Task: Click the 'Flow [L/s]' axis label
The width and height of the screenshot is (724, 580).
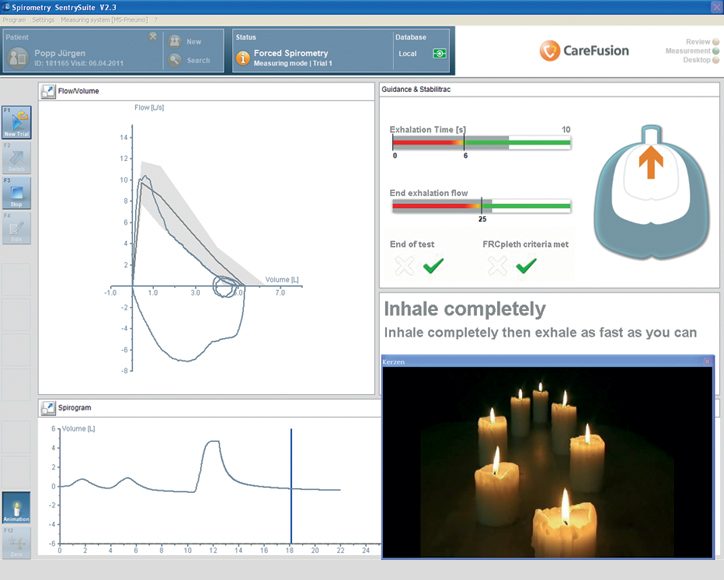Action: tap(149, 108)
